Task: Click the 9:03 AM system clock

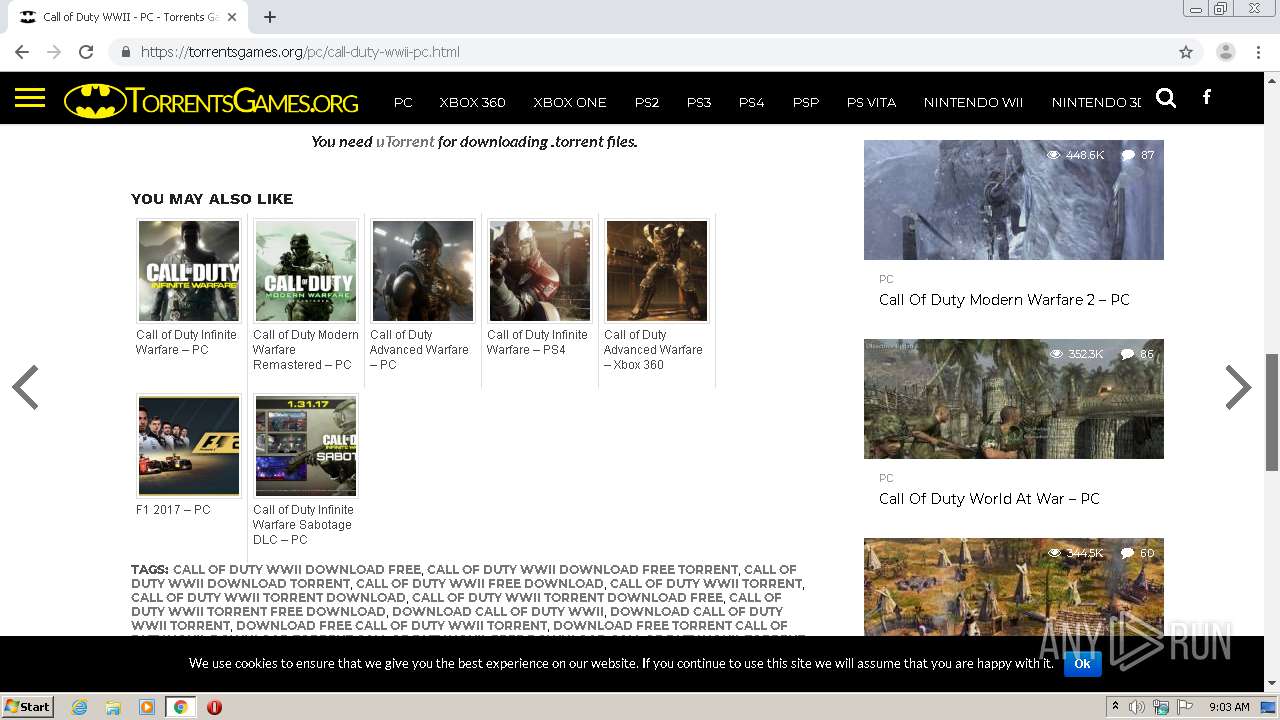Action: coord(1229,707)
